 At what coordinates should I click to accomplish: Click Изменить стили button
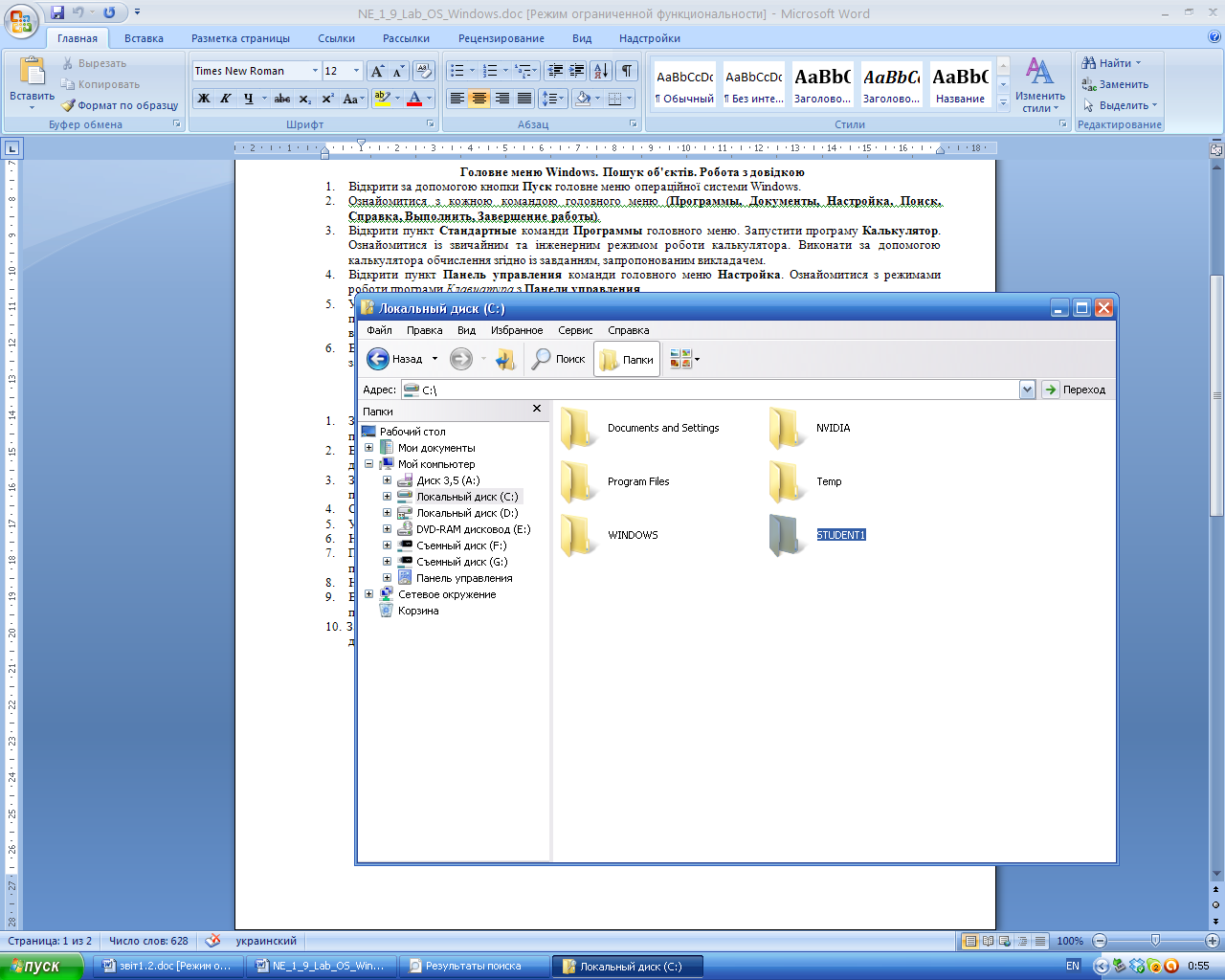click(x=1040, y=84)
